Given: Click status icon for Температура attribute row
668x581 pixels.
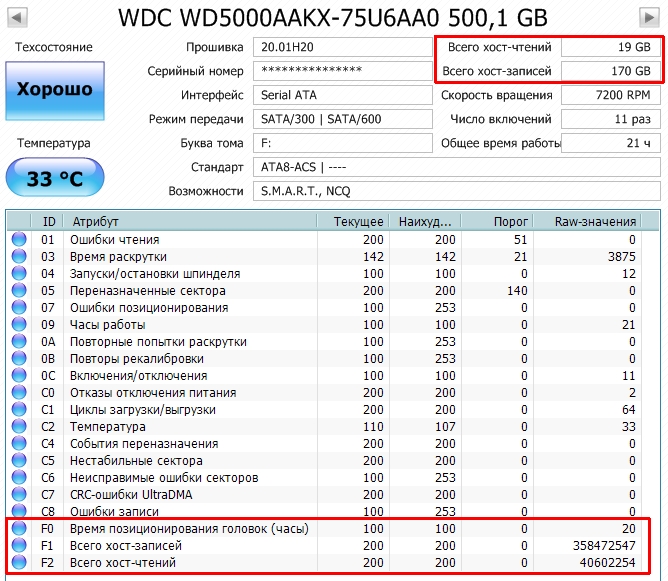Looking at the screenshot, I should pyautogui.click(x=19, y=426).
